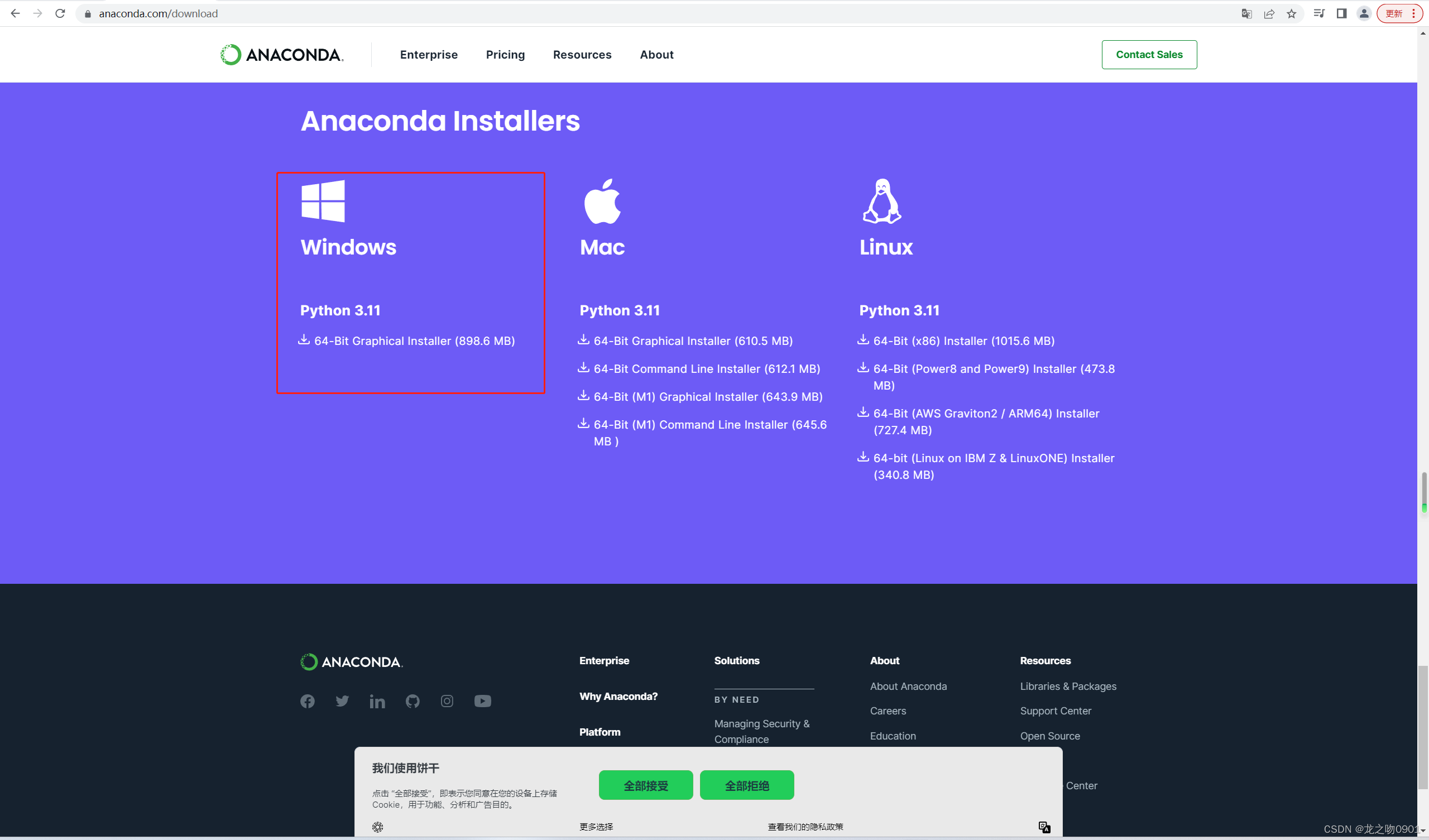Click the red 更新 update button

point(1399,13)
